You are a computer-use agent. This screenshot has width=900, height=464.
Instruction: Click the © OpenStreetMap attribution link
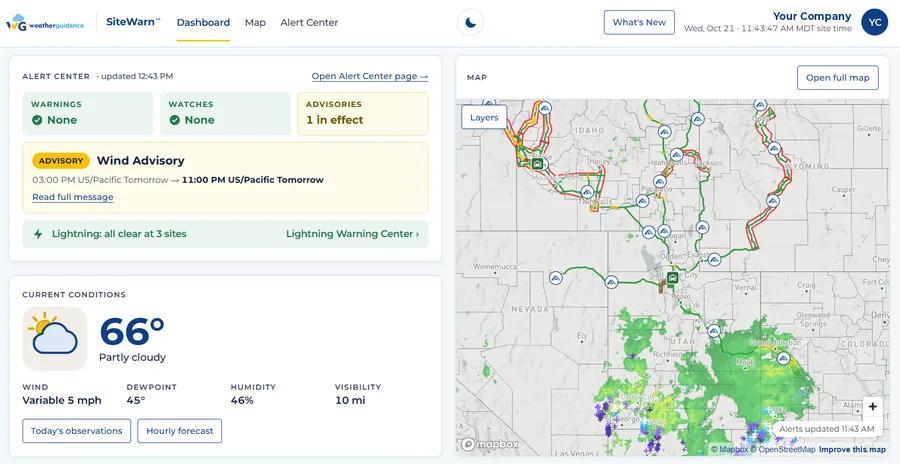coord(783,449)
